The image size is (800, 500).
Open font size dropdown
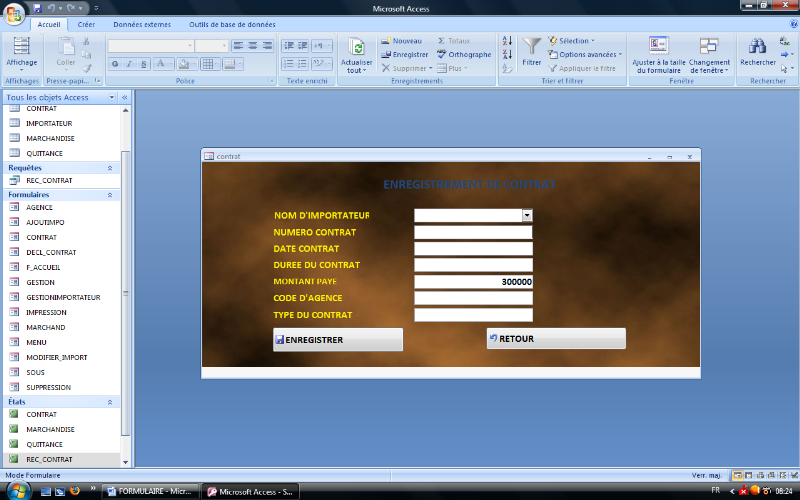(224, 46)
